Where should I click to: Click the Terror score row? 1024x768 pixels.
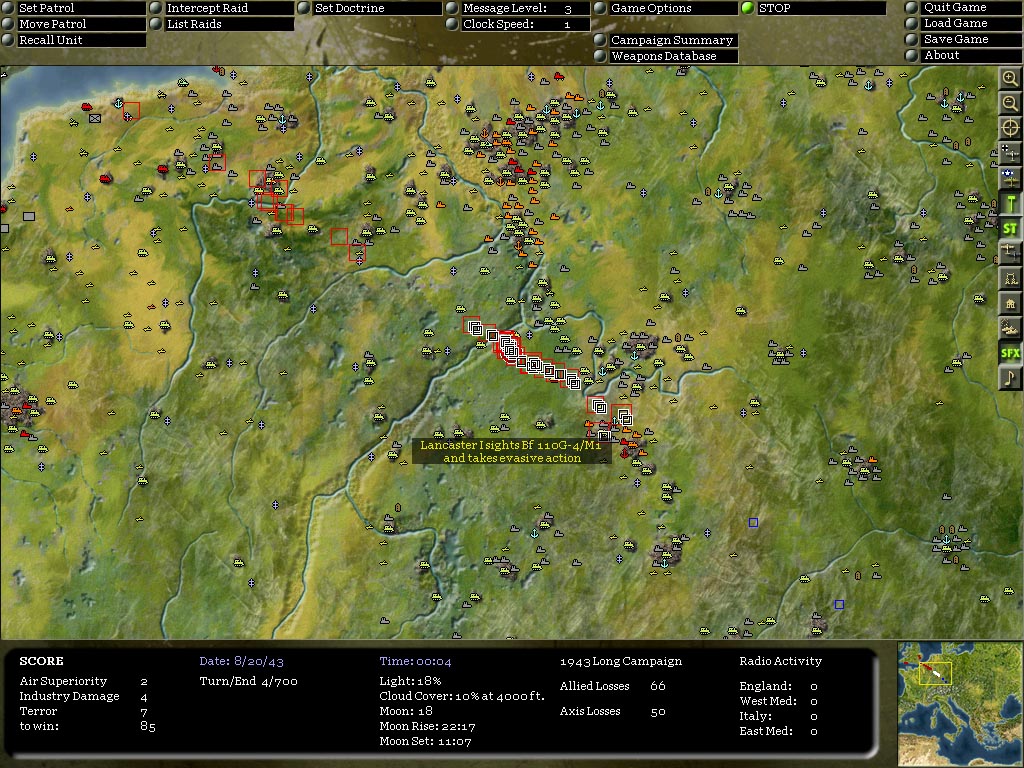coord(84,711)
